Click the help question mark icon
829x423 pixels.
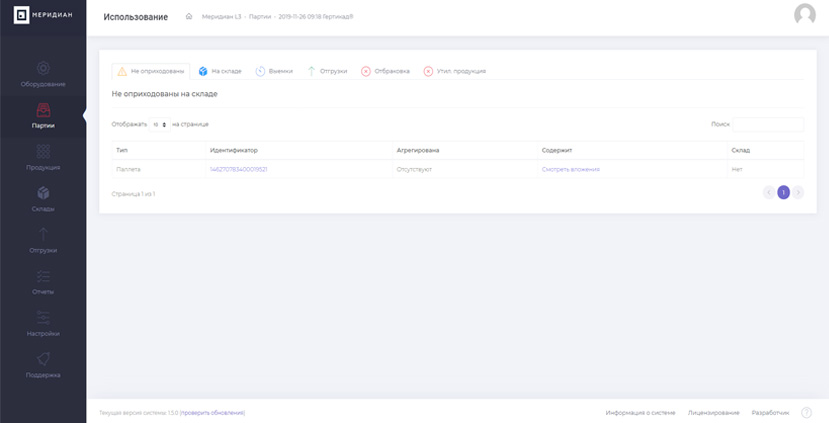pyautogui.click(x=806, y=412)
